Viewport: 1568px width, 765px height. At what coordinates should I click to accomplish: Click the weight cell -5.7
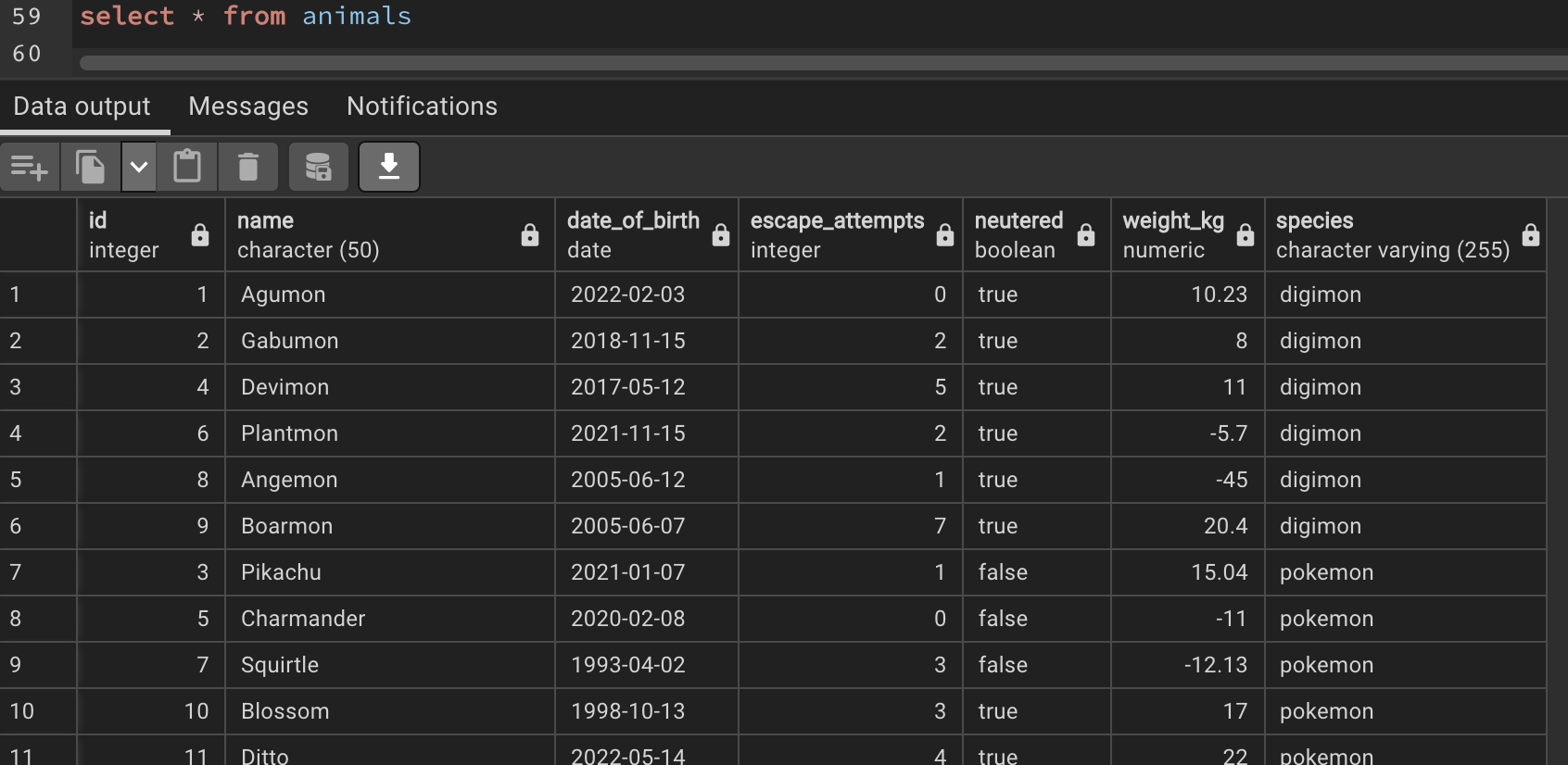(x=1188, y=433)
